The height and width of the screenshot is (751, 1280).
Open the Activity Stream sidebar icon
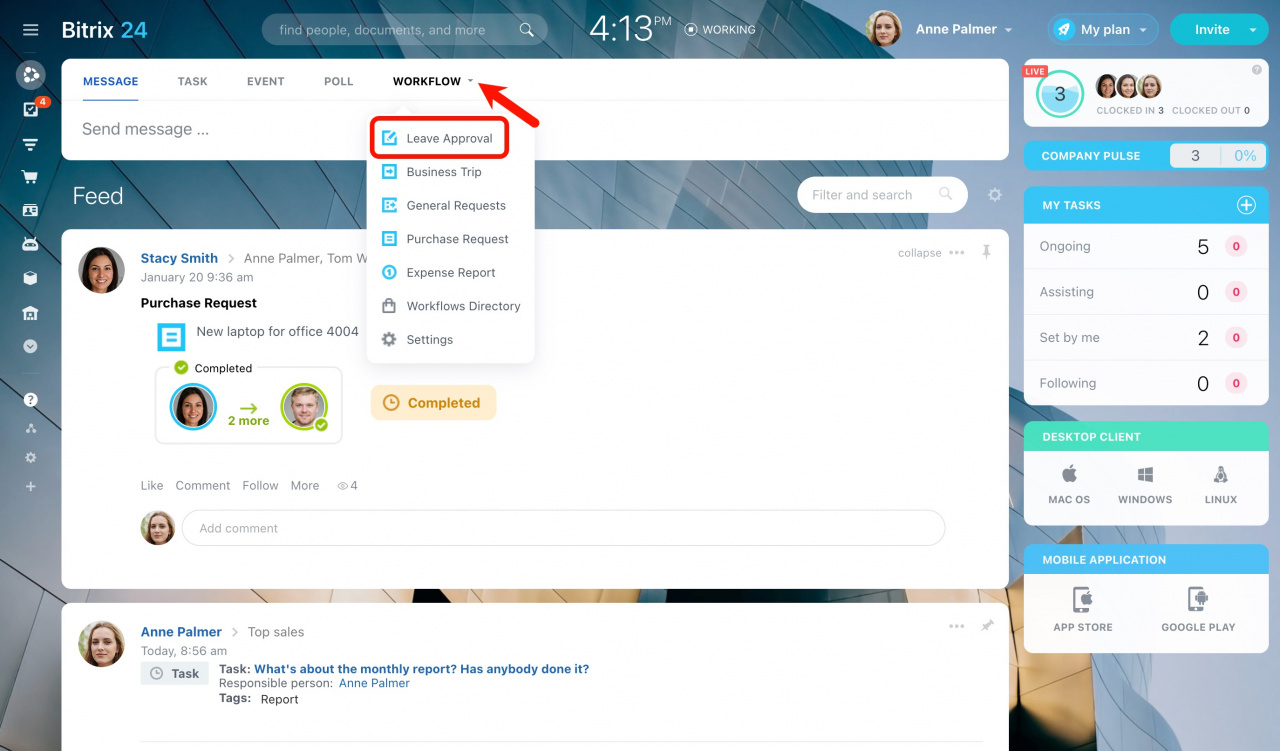[x=31, y=74]
